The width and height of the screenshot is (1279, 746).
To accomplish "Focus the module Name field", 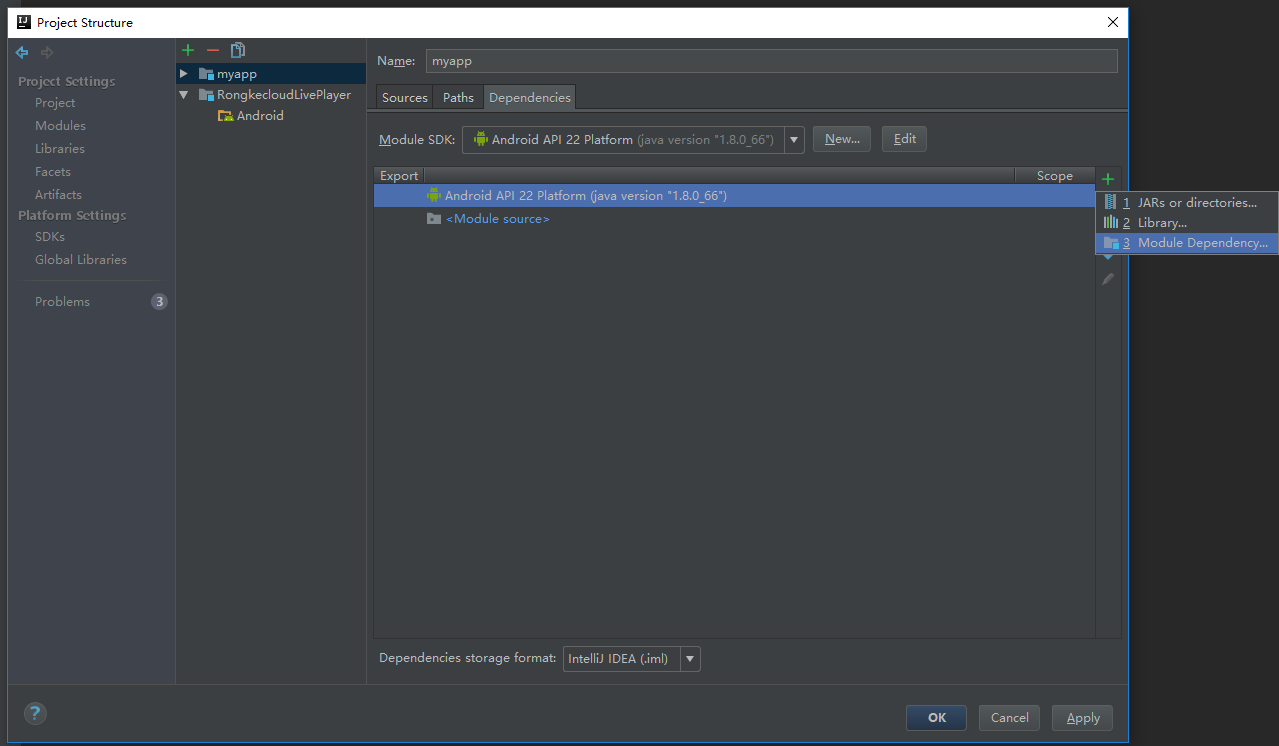I will click(771, 61).
